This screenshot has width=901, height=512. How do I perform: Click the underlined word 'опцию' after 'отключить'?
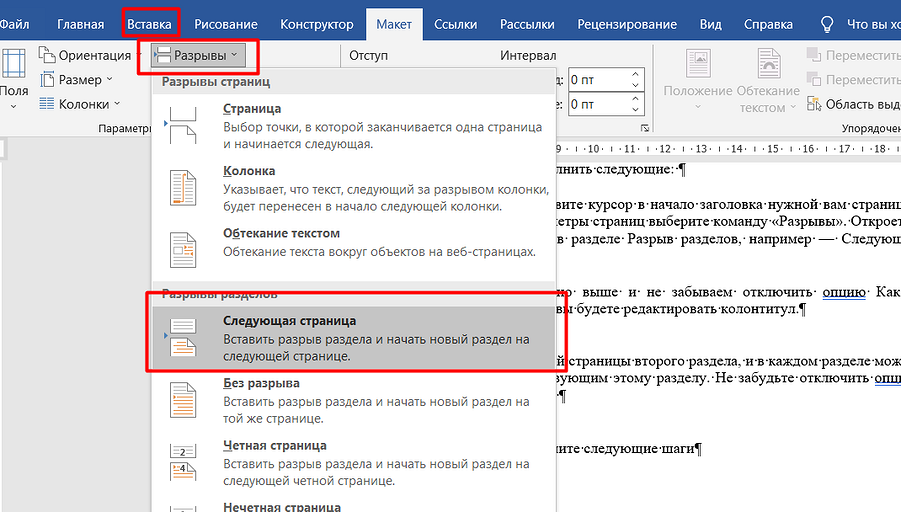(x=844, y=292)
